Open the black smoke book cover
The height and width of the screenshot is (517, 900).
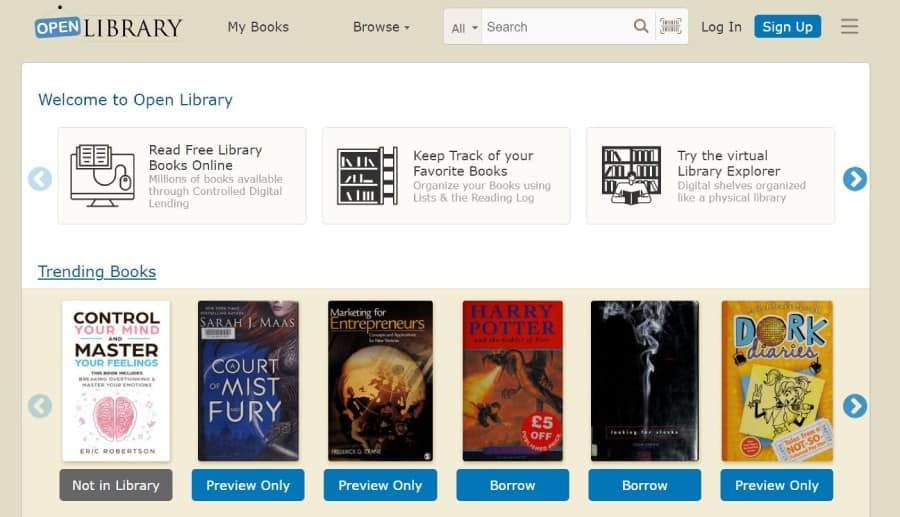point(645,381)
